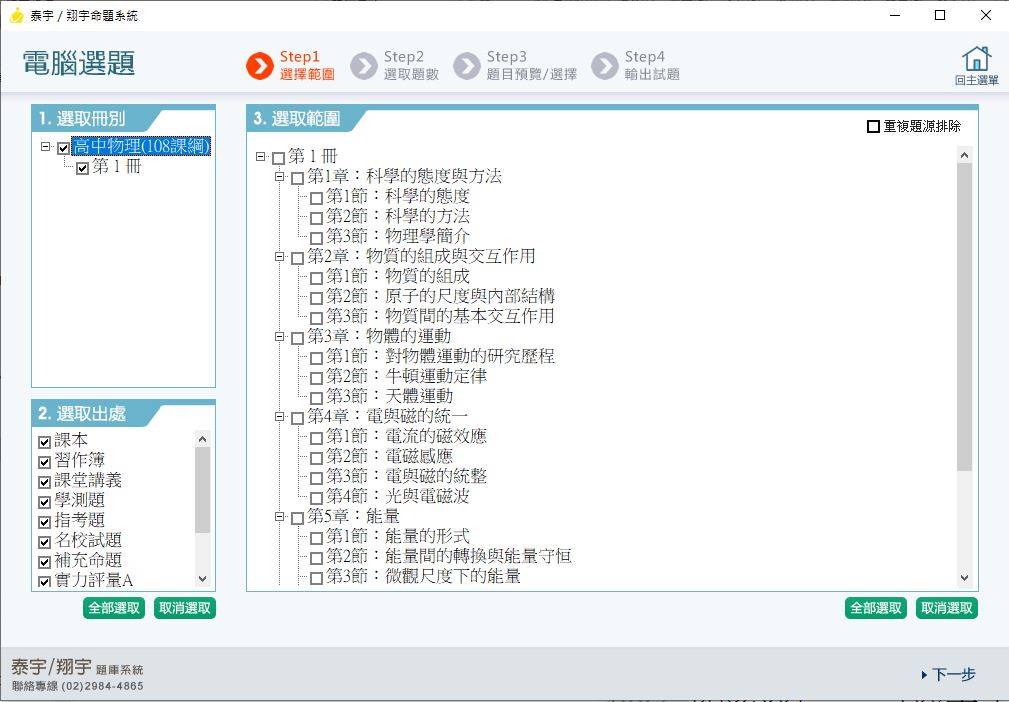Click the 選取出處 list scroll up arrow

[x=203, y=439]
